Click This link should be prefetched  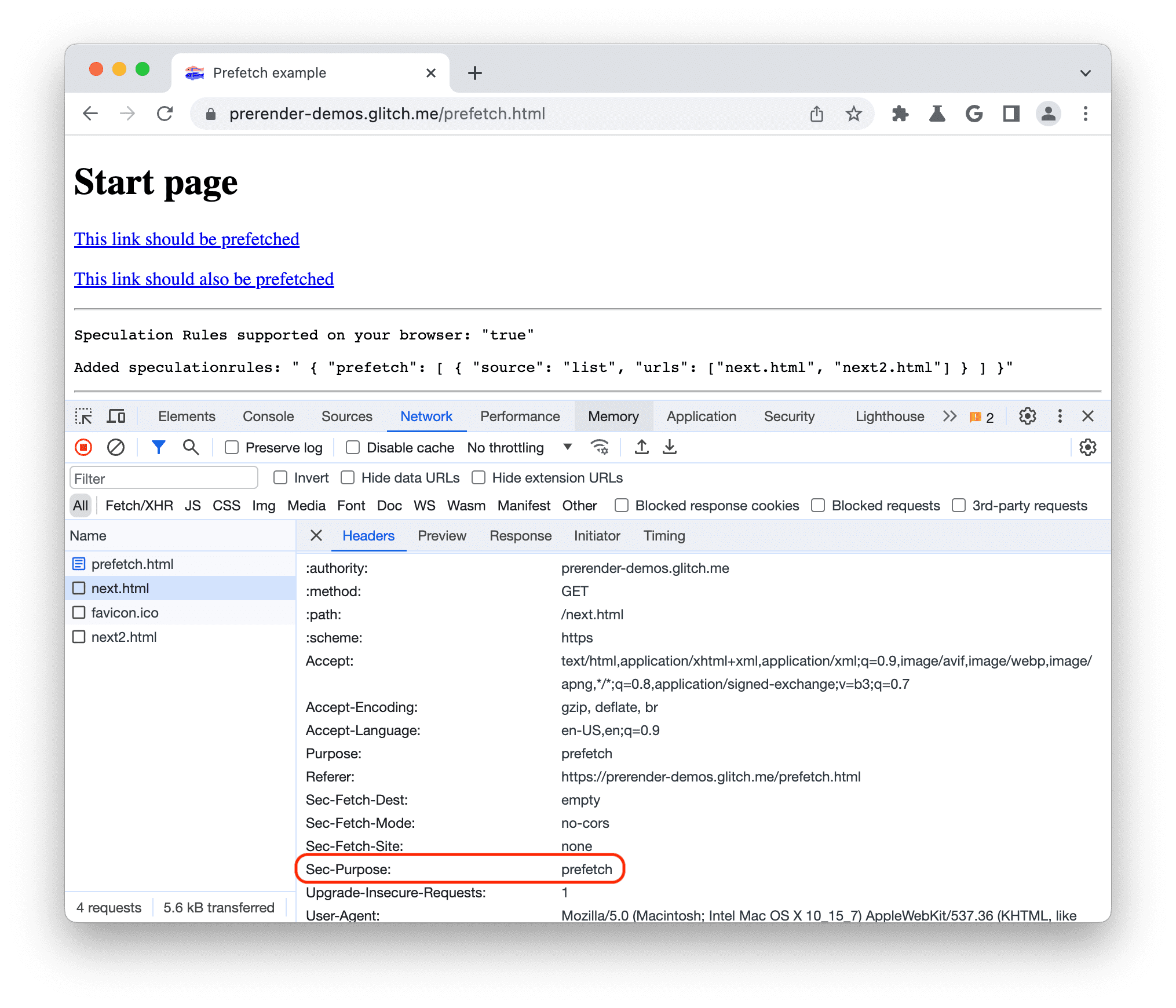pyautogui.click(x=186, y=239)
